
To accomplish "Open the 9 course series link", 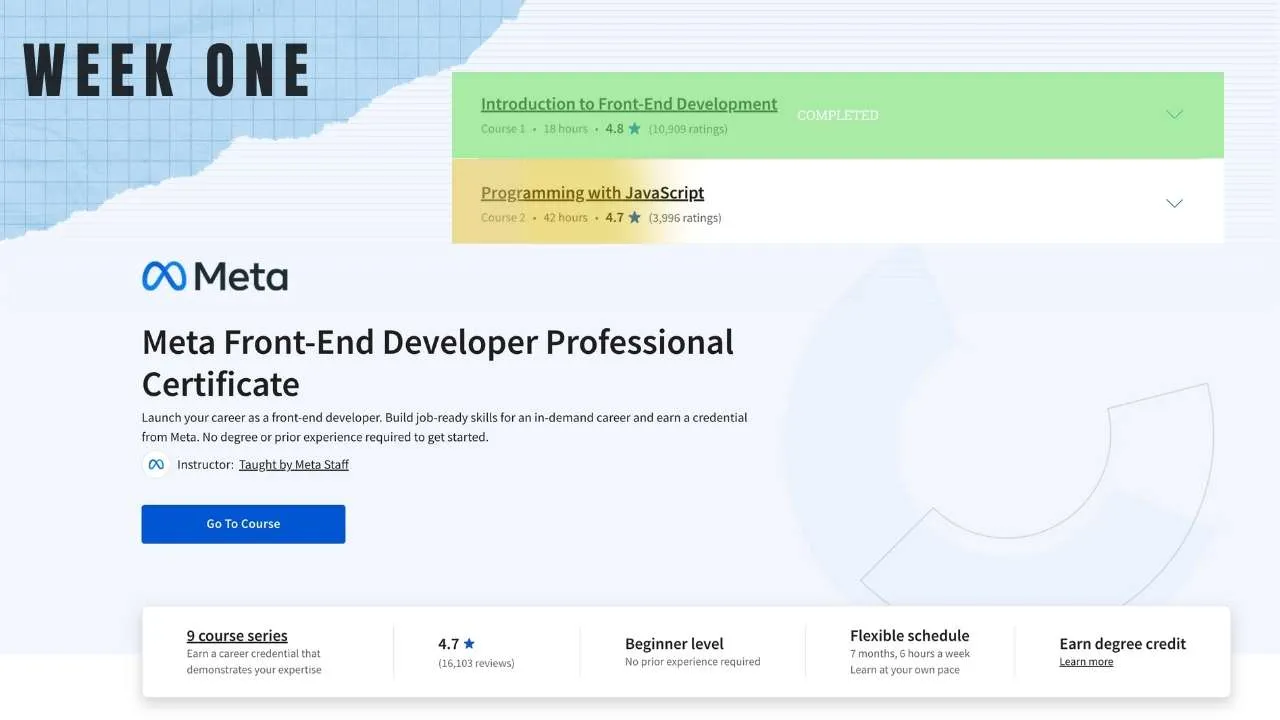I will tap(237, 636).
